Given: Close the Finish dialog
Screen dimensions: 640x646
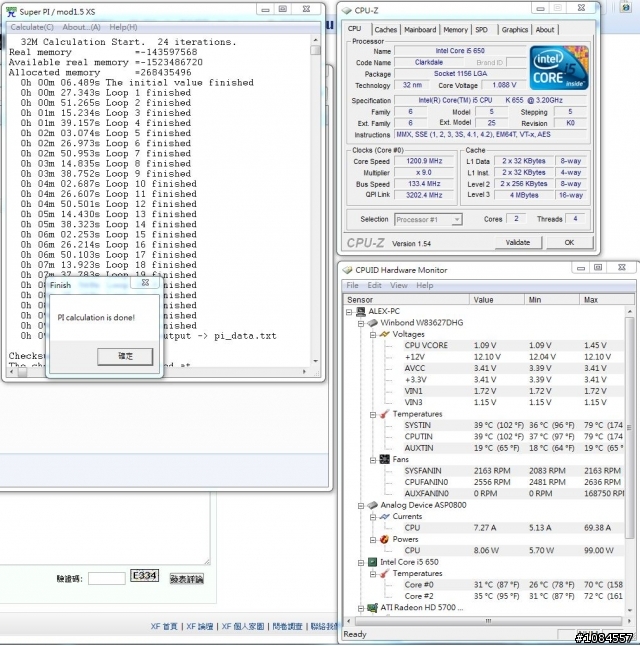Looking at the screenshot, I should click(x=145, y=283).
